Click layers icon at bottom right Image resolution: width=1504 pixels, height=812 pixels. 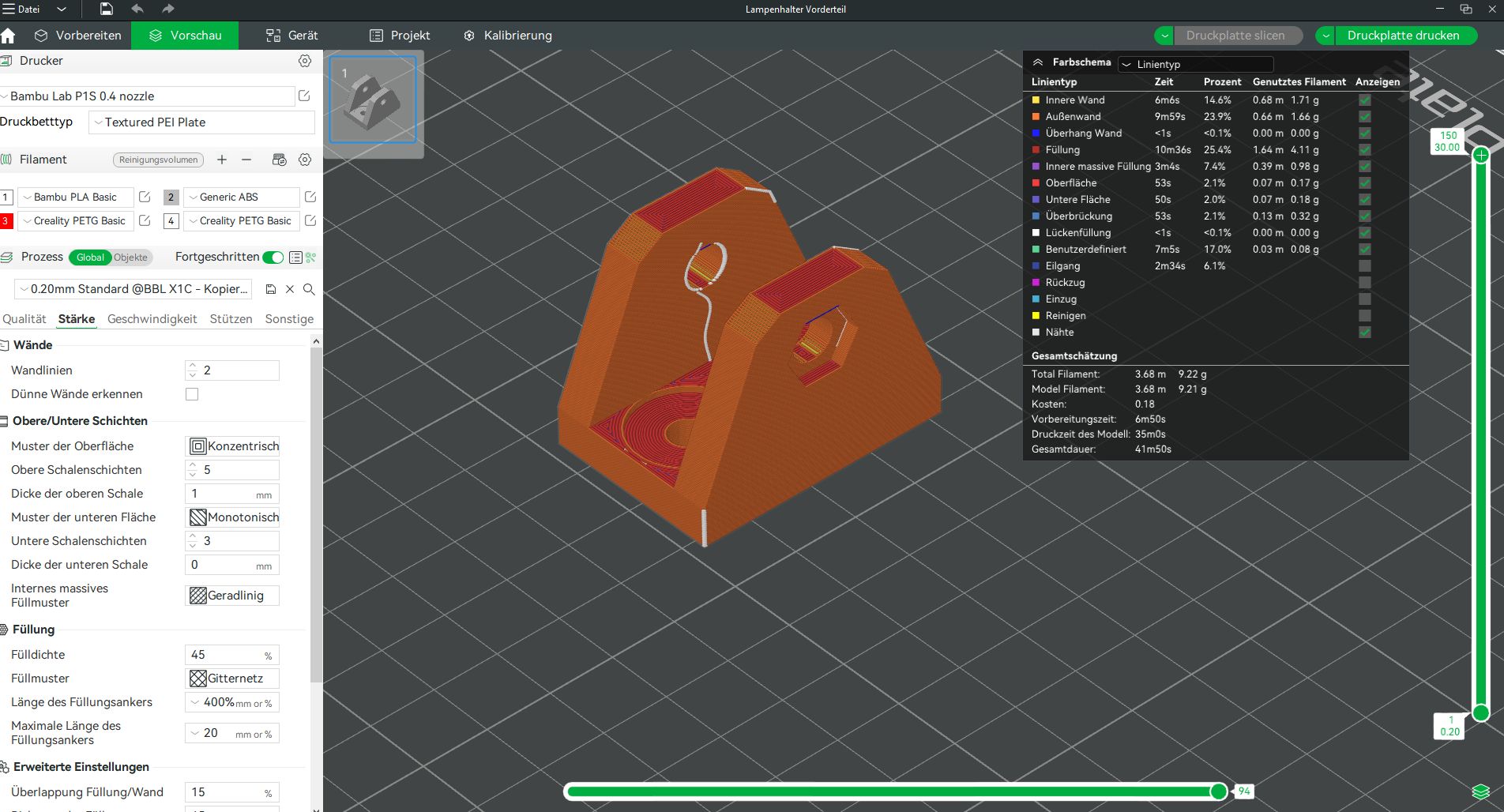[x=1480, y=791]
